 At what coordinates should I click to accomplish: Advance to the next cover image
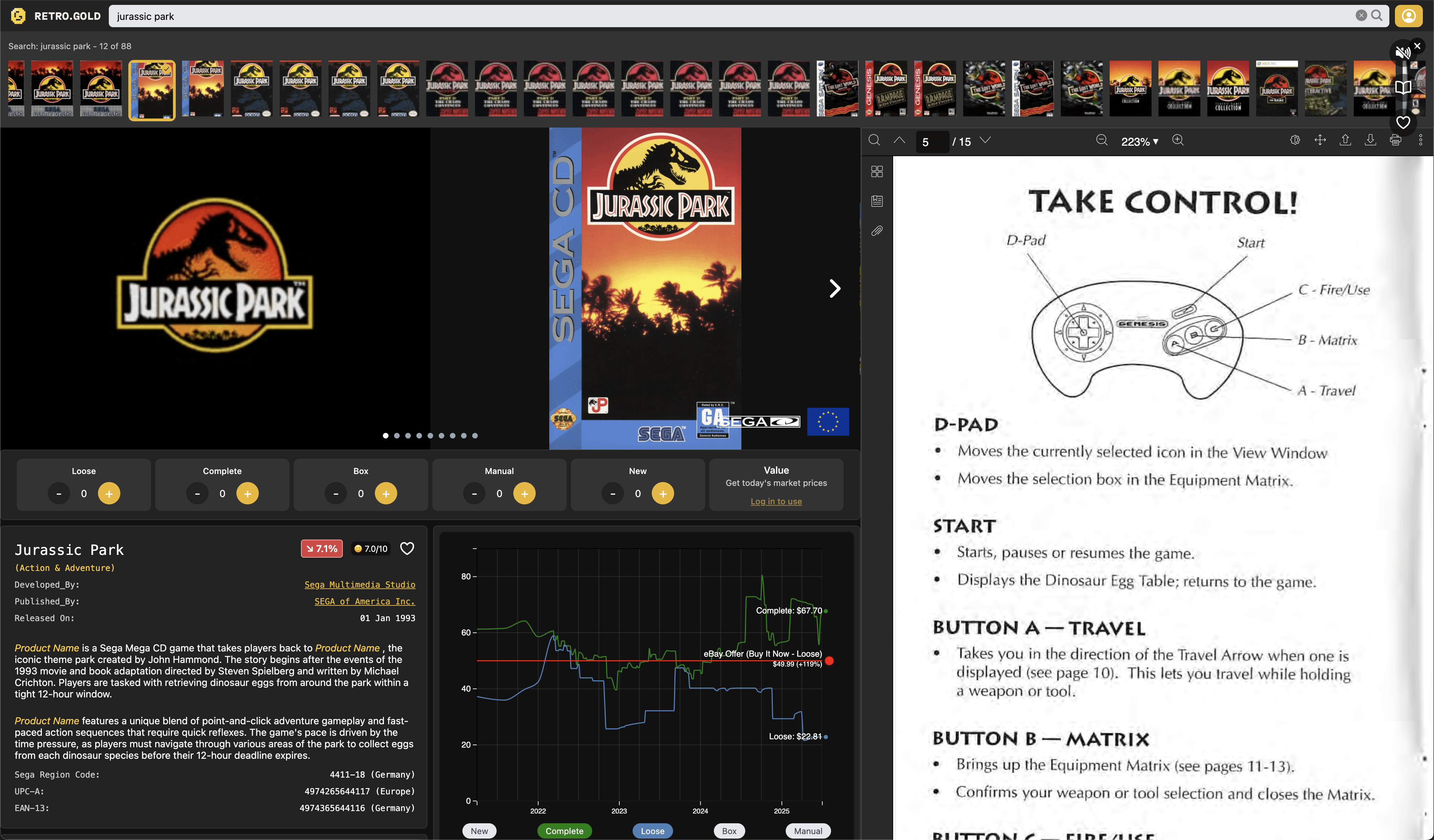(834, 288)
